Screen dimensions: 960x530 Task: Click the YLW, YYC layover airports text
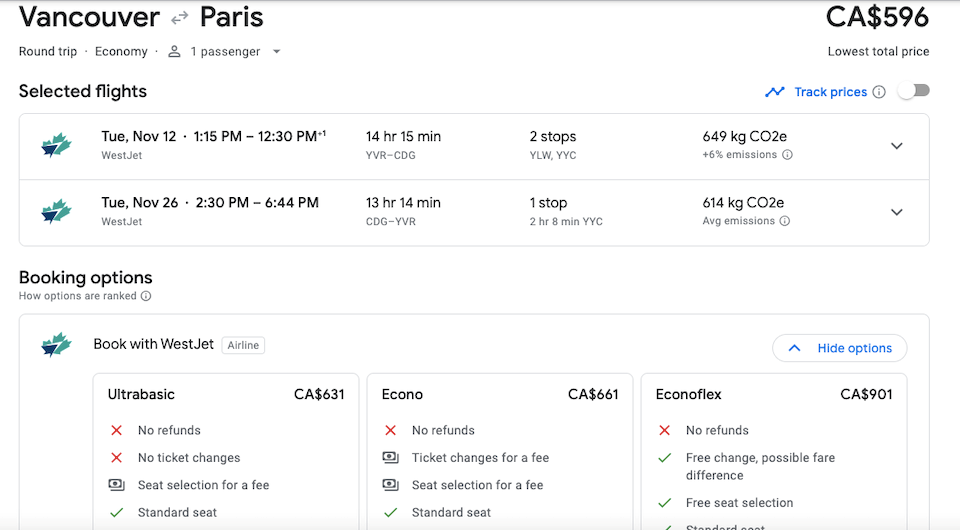(552, 155)
